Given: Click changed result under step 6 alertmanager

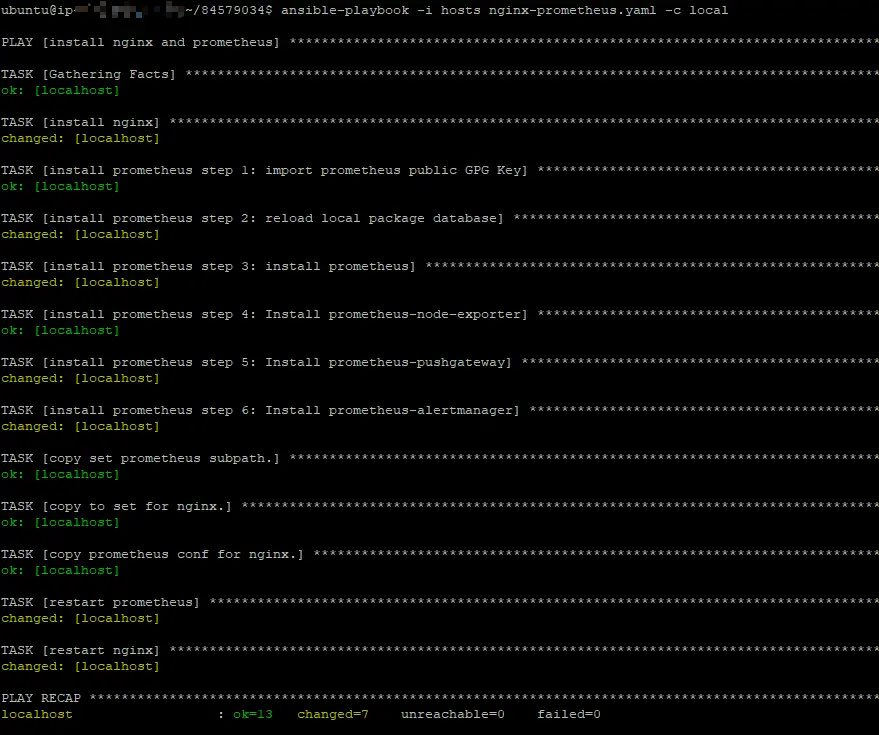Looking at the screenshot, I should coord(80,426).
